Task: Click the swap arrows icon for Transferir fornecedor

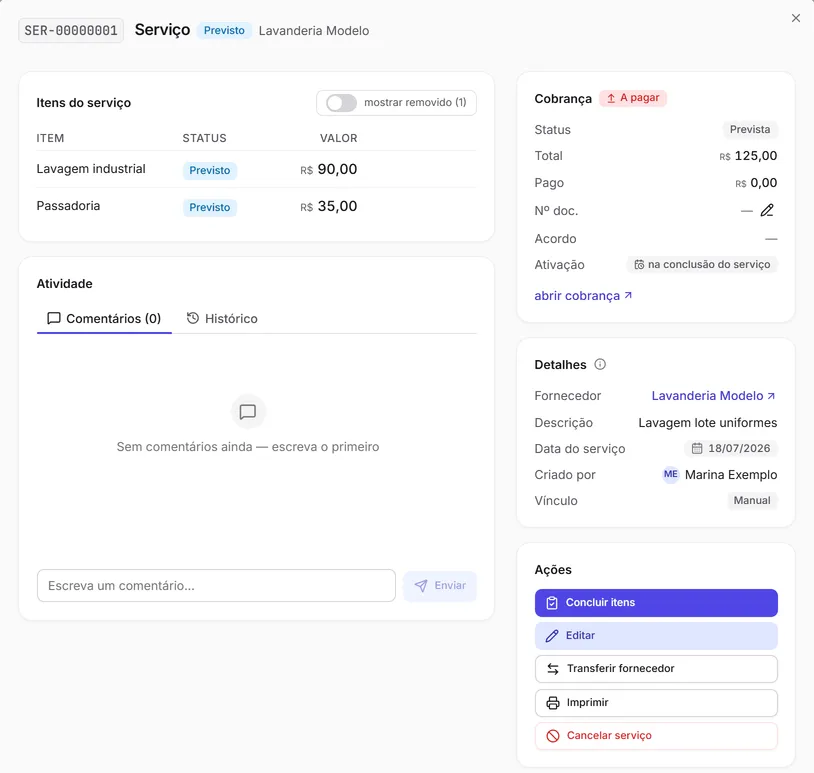Action: click(x=553, y=669)
